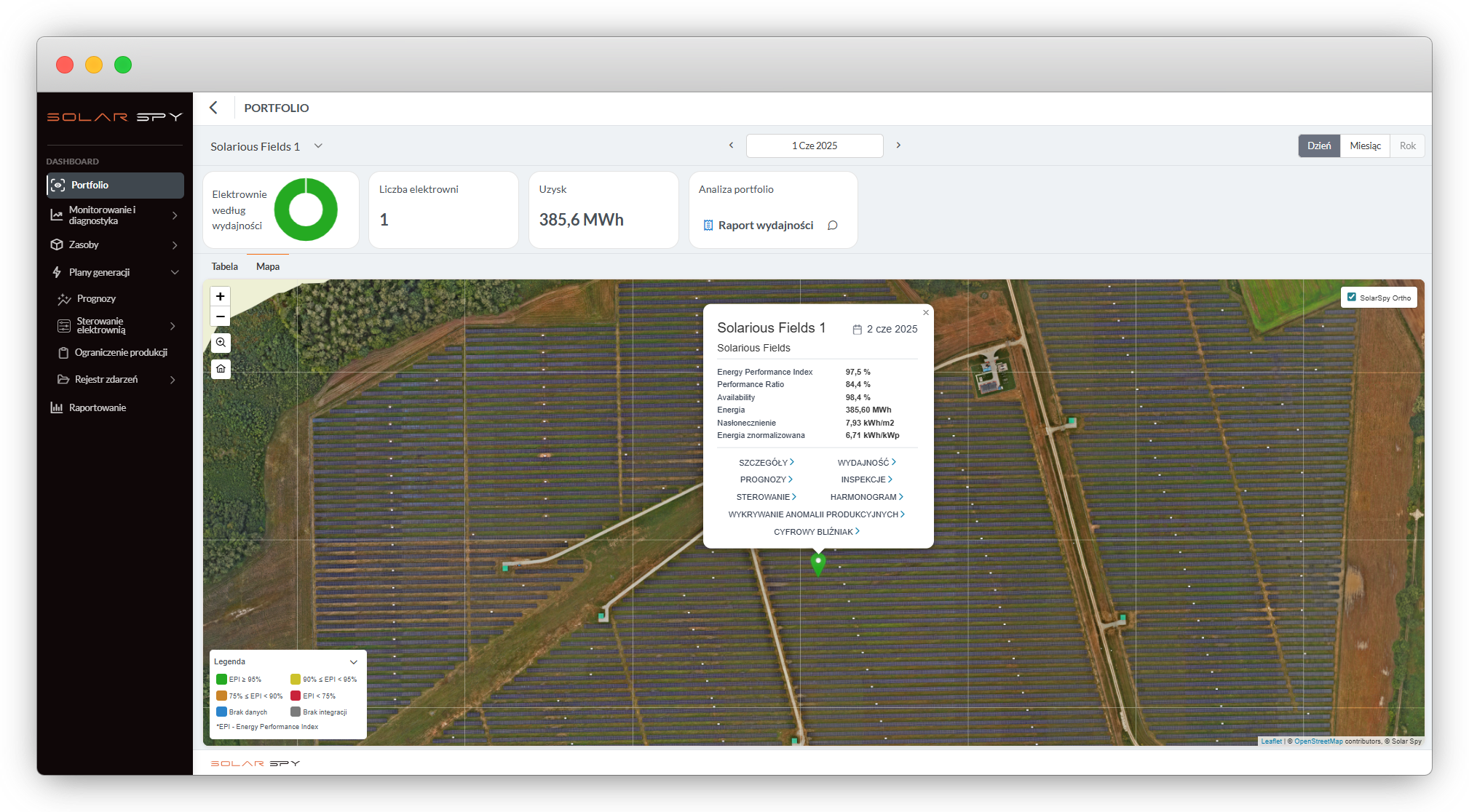Collapse the Legenda panel chevron
This screenshot has height=812, width=1469.
coord(354,662)
